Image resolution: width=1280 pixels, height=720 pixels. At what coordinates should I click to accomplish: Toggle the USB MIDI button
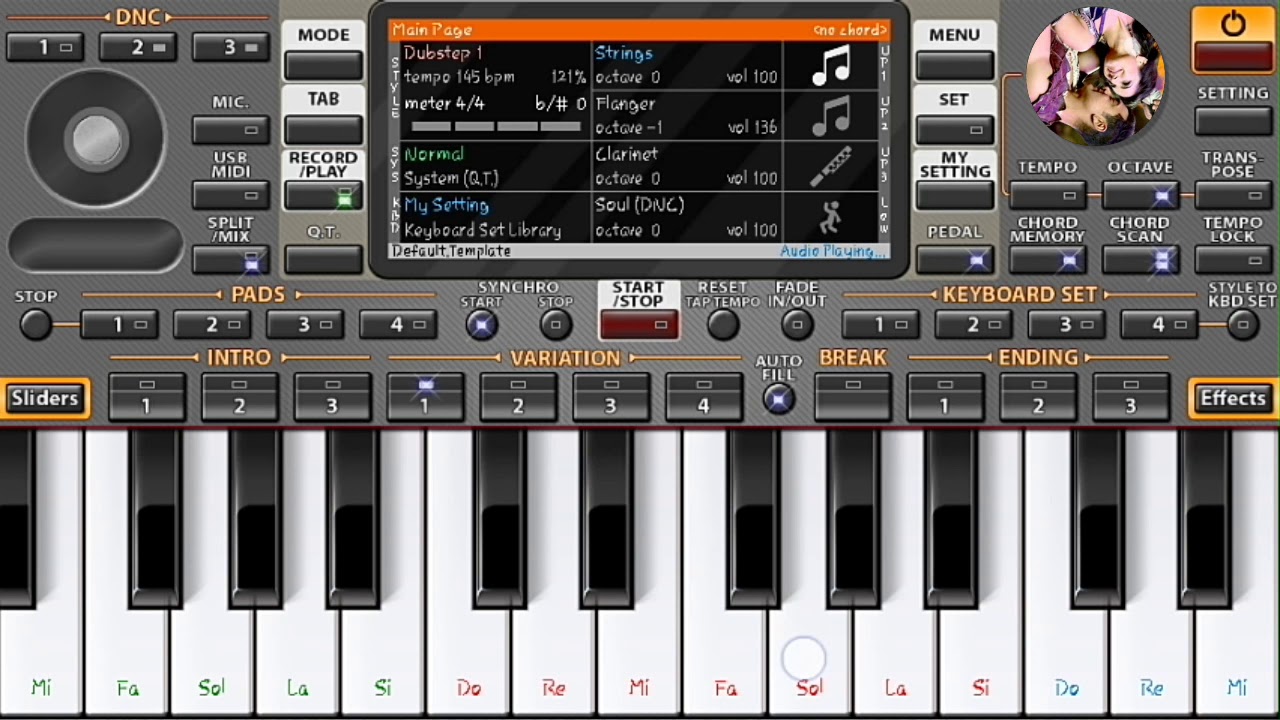231,195
